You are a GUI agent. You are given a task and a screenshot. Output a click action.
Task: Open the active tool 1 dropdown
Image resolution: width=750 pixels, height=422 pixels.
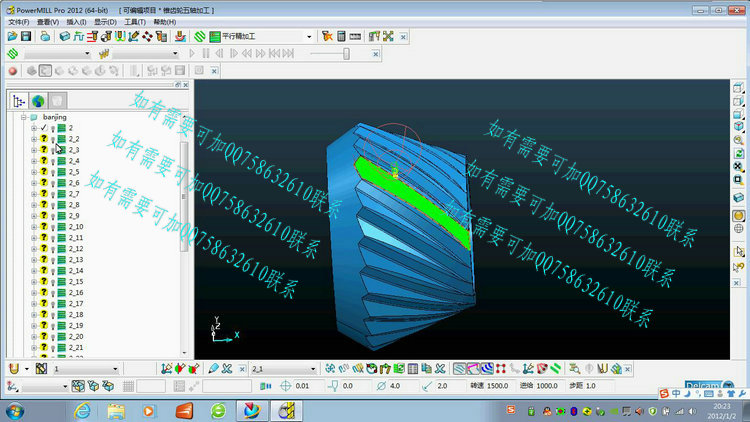(115, 369)
